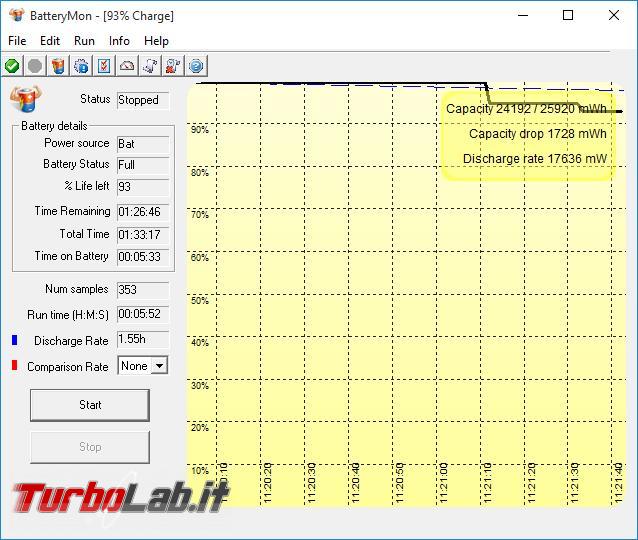Click the gray octagon stop toolbar icon
Screen dimensions: 638x540
(35, 66)
